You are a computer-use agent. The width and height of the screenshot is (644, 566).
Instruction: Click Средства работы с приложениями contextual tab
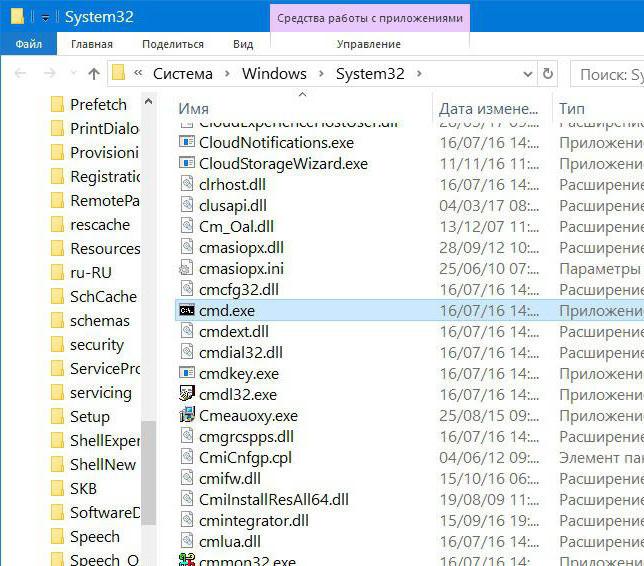[370, 18]
